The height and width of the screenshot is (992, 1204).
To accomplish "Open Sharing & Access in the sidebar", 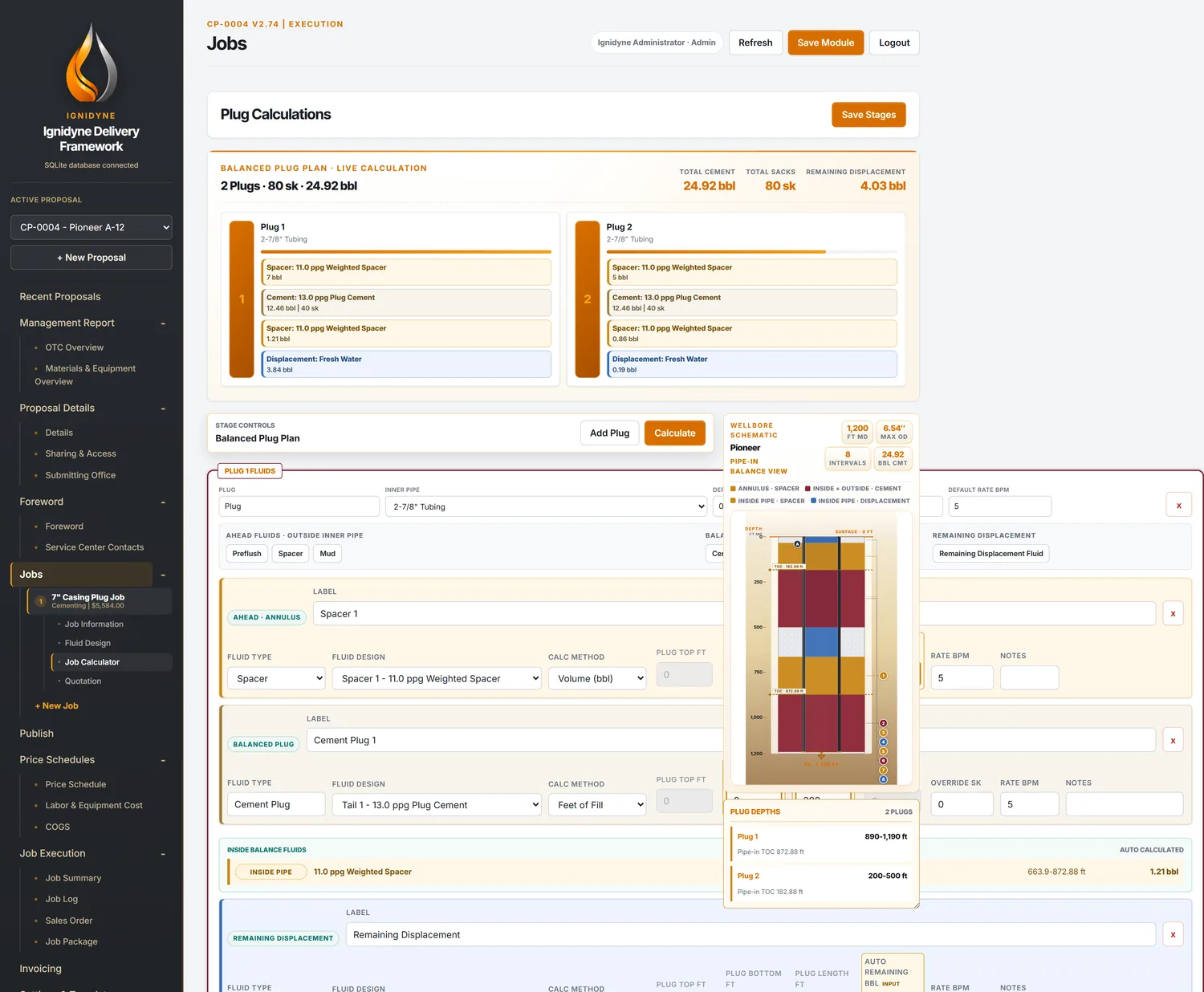I will 80,453.
